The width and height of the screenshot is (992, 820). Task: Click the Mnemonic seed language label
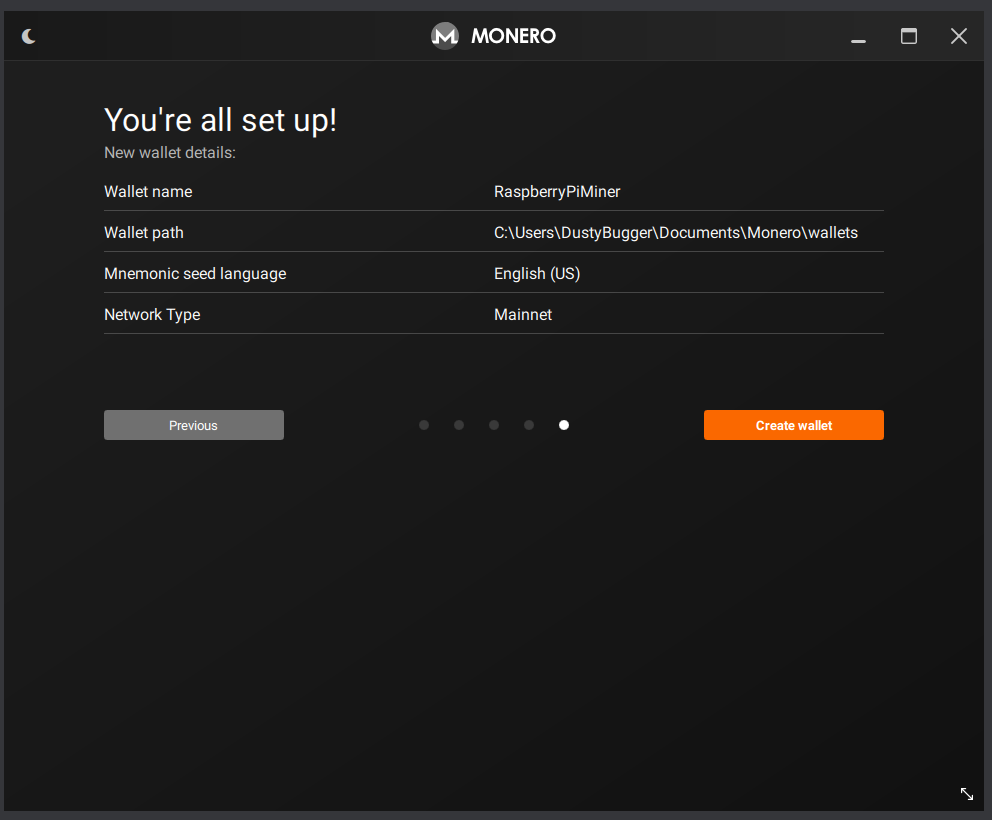pos(195,274)
